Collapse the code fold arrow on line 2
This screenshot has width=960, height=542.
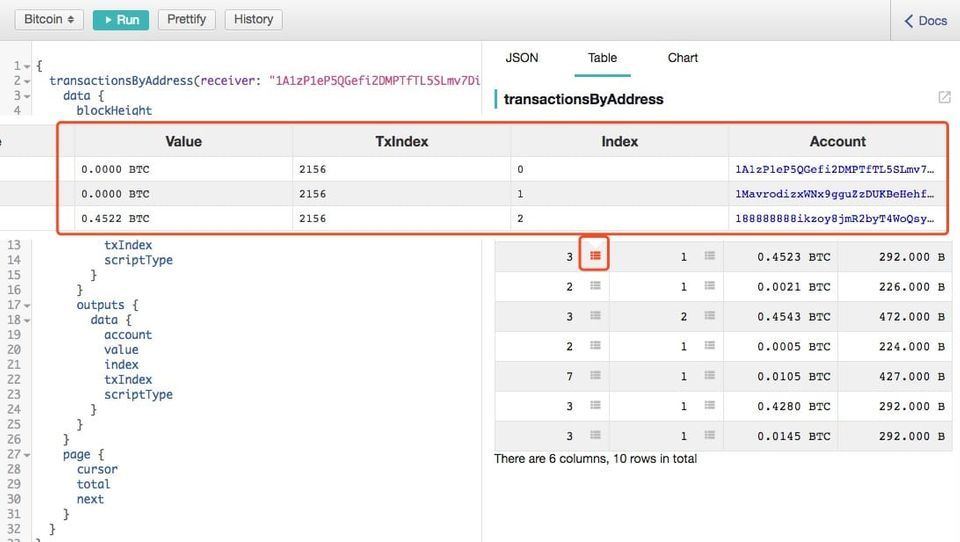coord(28,81)
